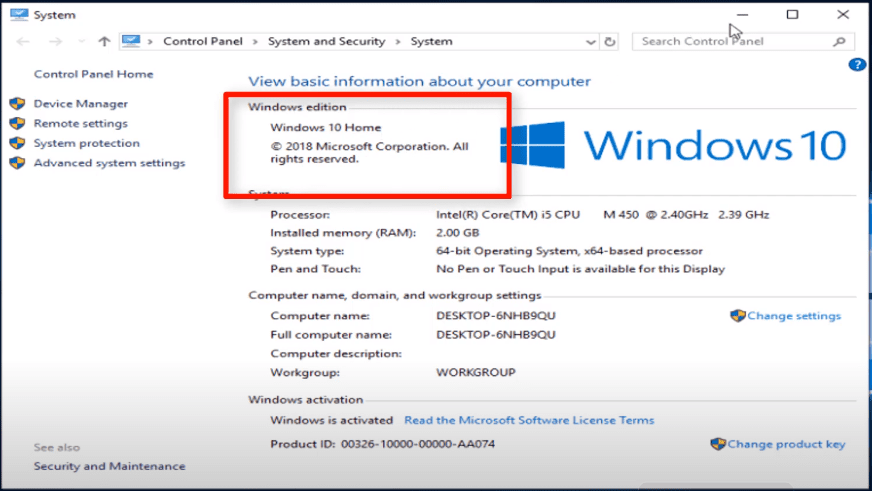Click the 2.00 GB RAM value
Viewport: 872px width, 491px height.
(458, 233)
